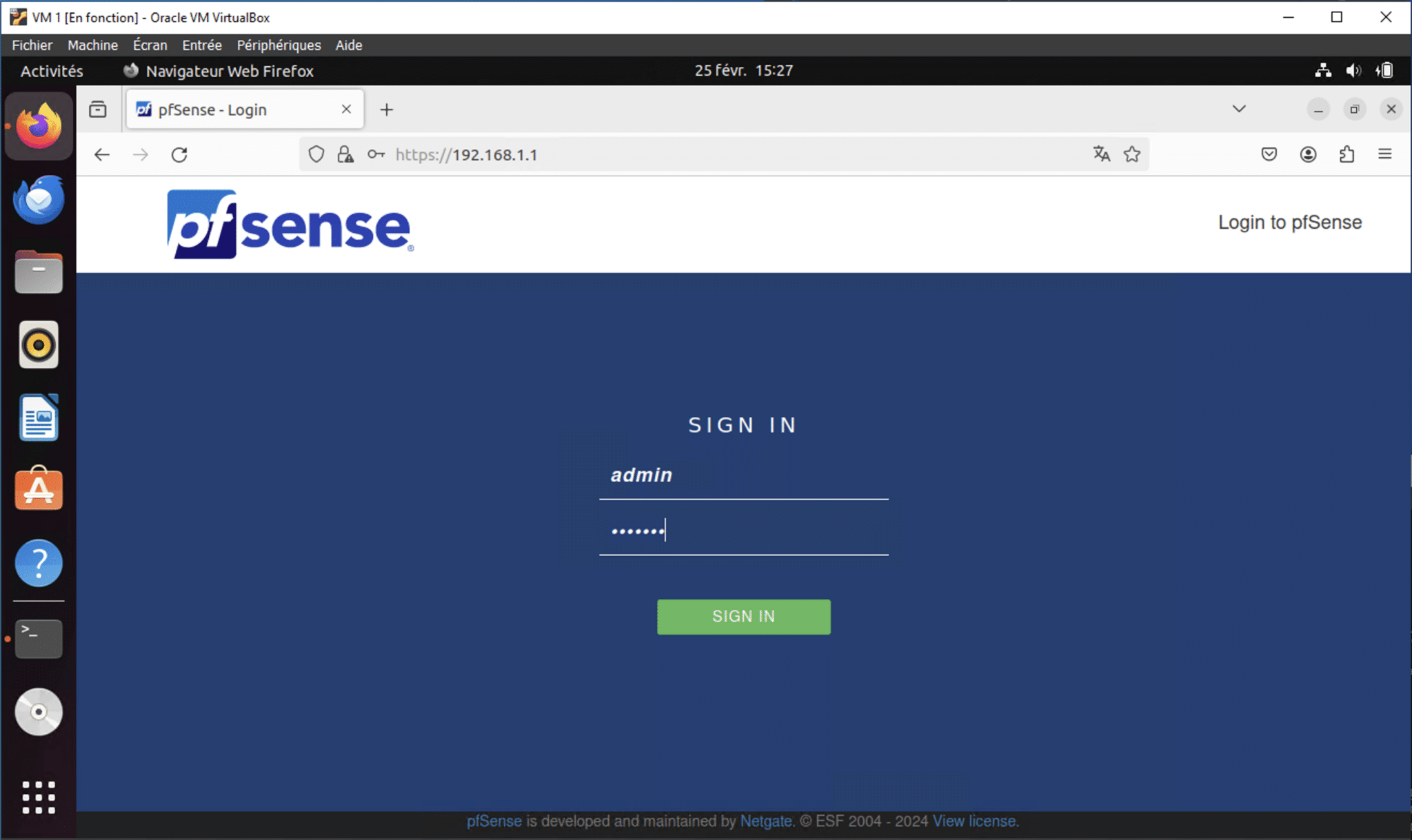Click the saved logins key icon

[x=376, y=154]
